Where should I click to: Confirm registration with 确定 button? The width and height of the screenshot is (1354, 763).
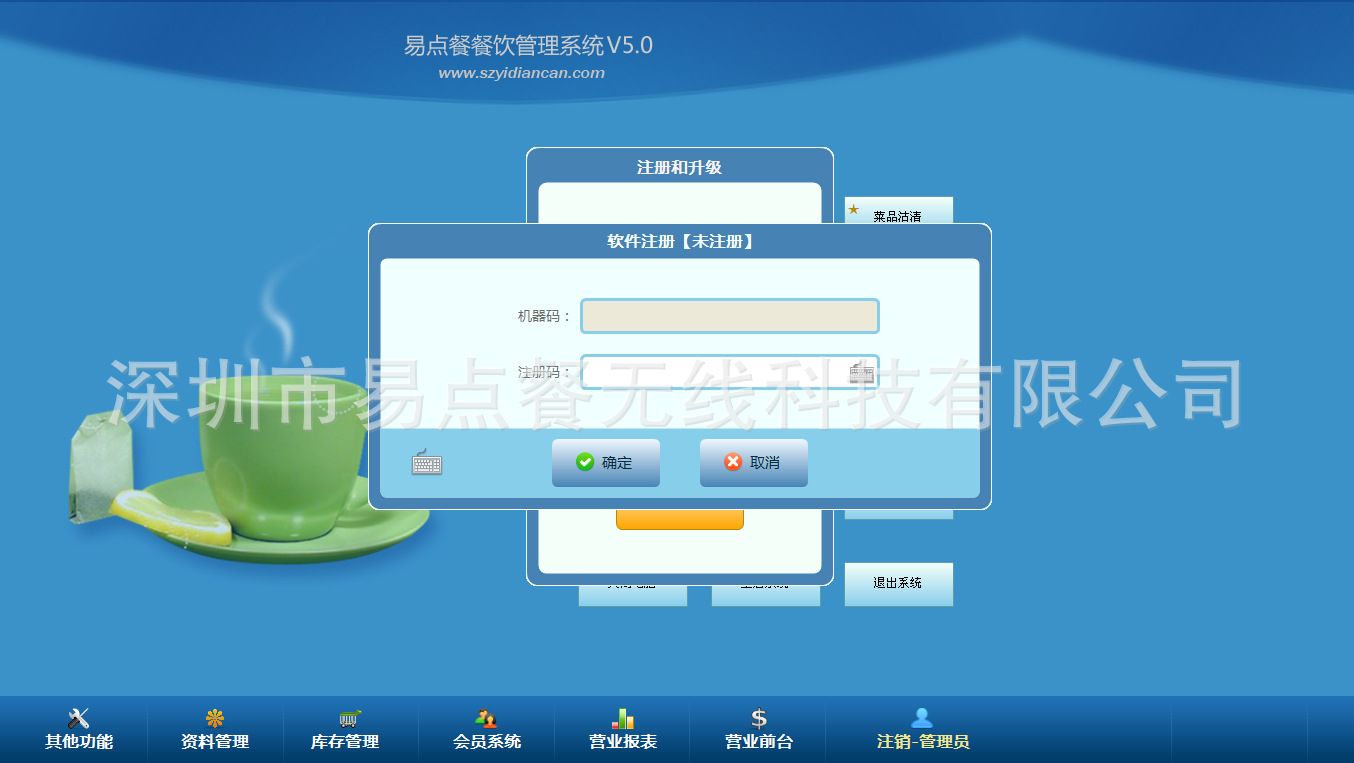tap(606, 463)
